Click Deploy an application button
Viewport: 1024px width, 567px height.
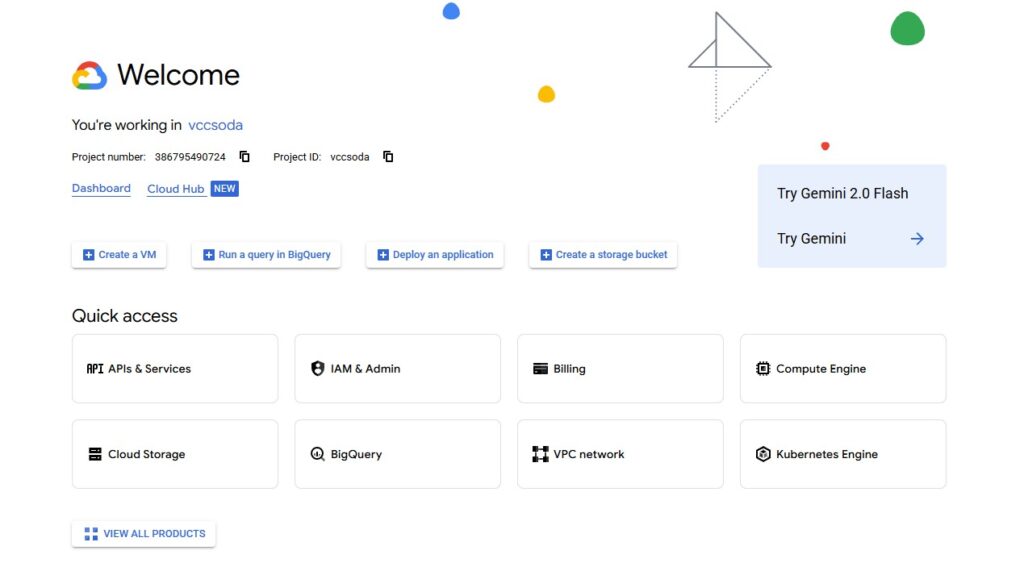(434, 255)
